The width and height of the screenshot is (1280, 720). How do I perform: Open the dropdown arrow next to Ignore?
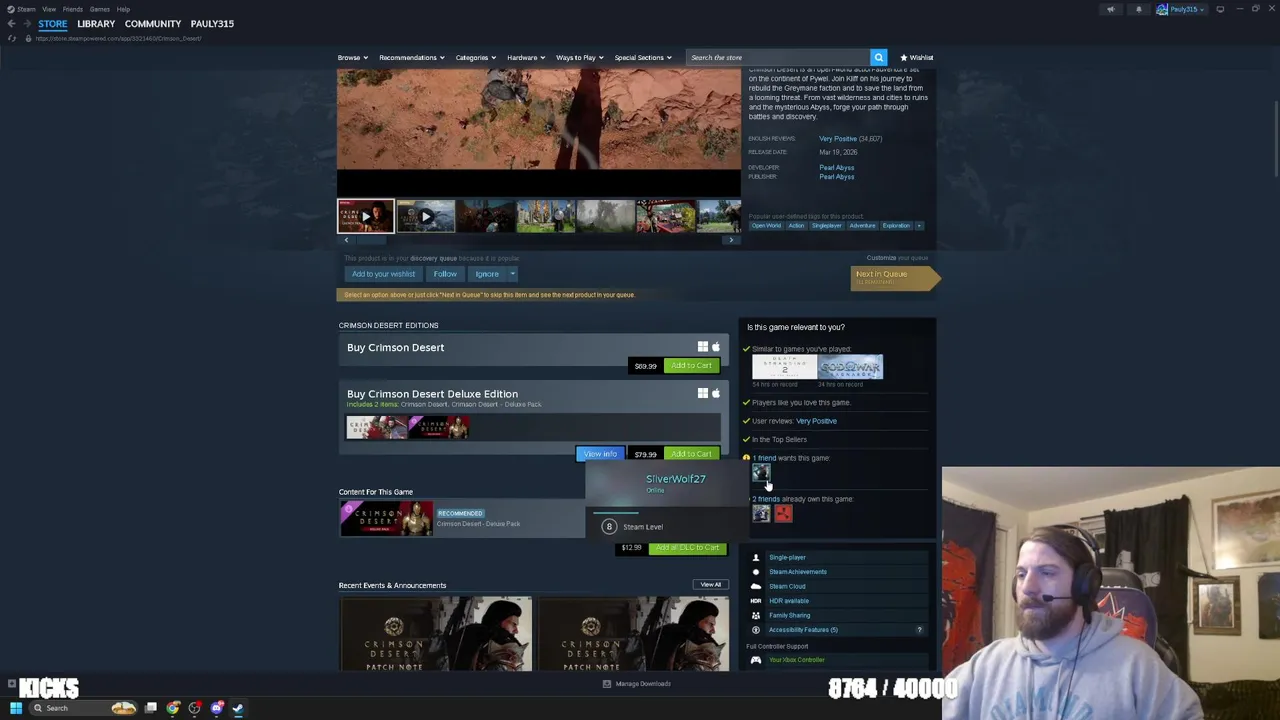pyautogui.click(x=513, y=274)
